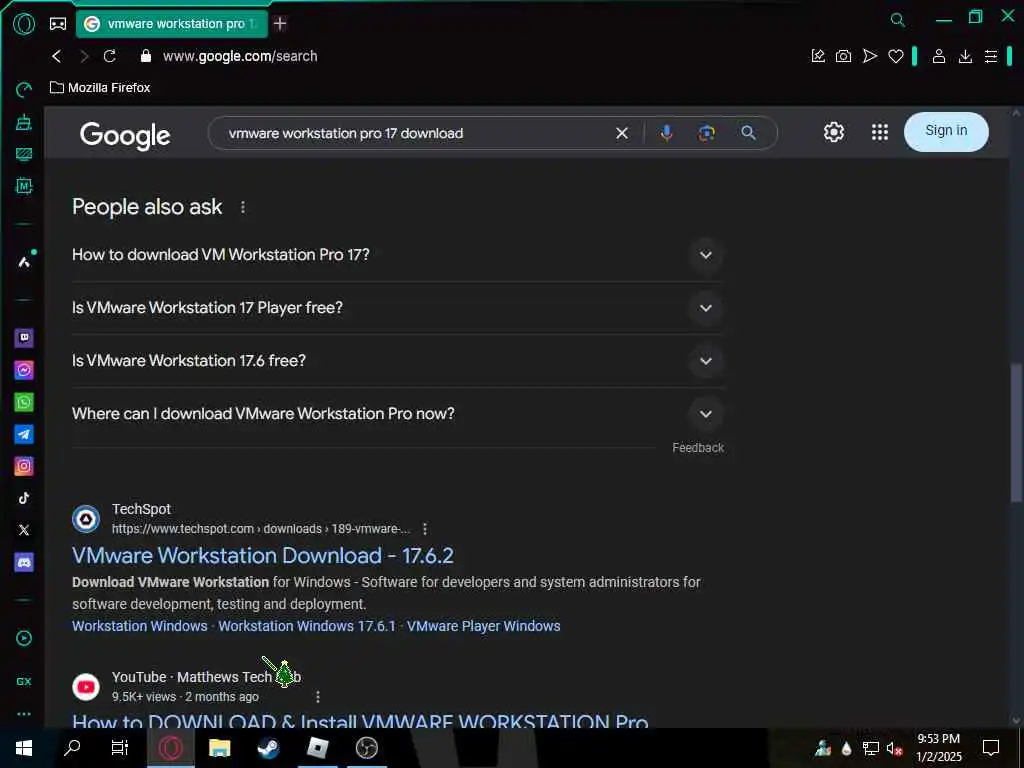Image resolution: width=1024 pixels, height=768 pixels.
Task: Reload the current page
Action: 110,56
